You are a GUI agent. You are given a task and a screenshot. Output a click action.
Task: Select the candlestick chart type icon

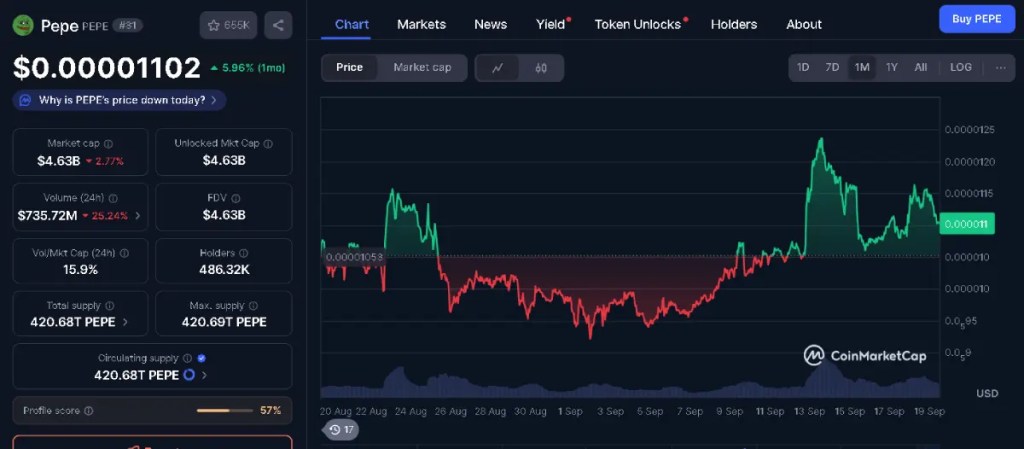pos(541,68)
